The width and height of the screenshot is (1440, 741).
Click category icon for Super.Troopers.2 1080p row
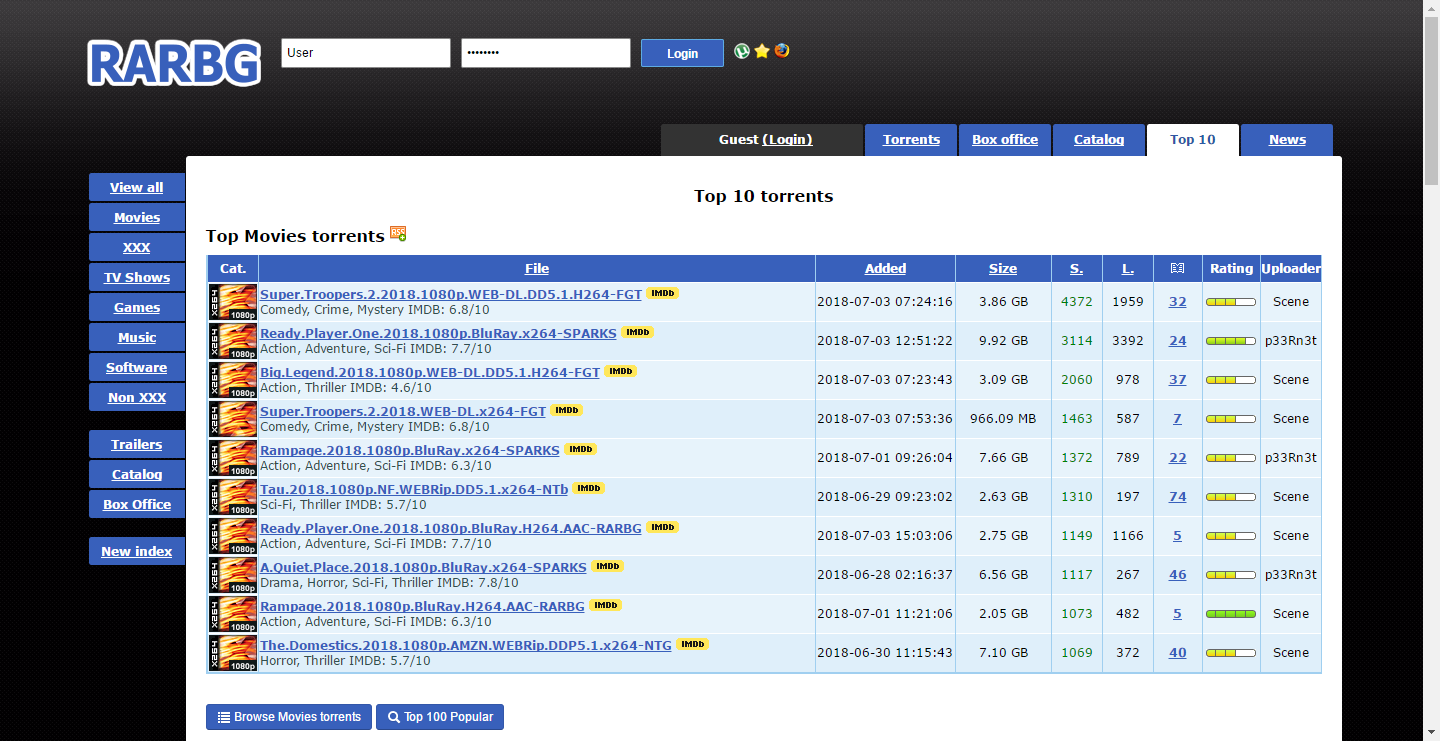[x=233, y=302]
